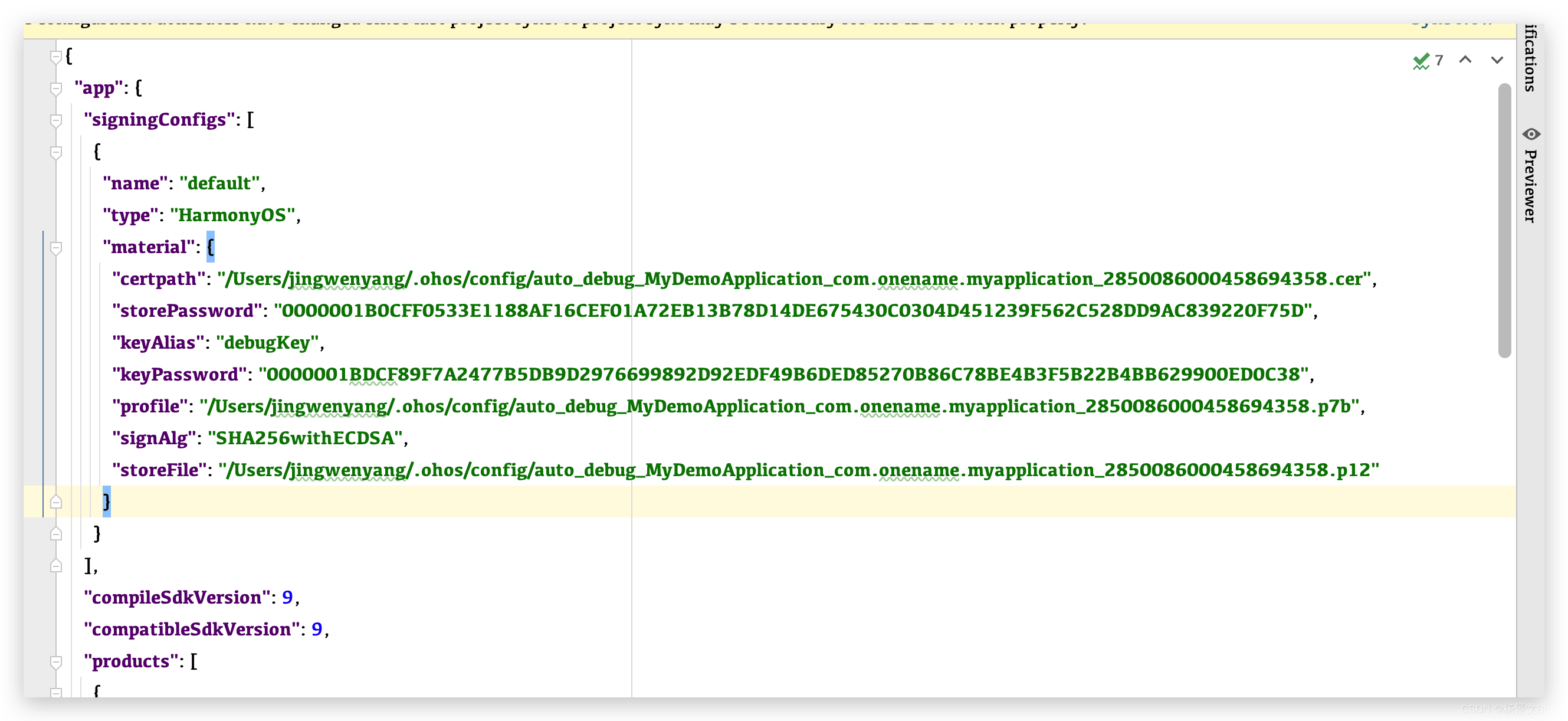Go to next highlighted problem arrow

(1497, 60)
